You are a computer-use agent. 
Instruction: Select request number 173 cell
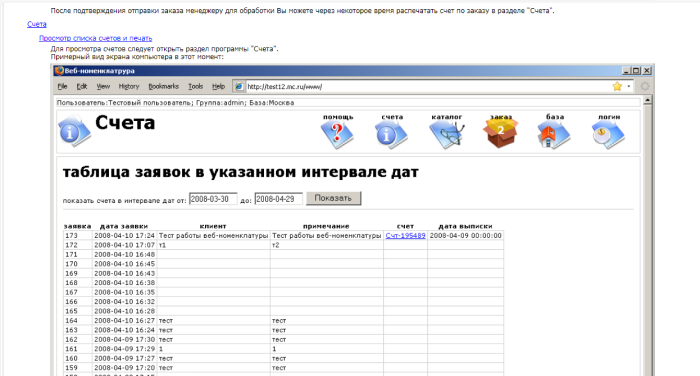click(x=78, y=235)
